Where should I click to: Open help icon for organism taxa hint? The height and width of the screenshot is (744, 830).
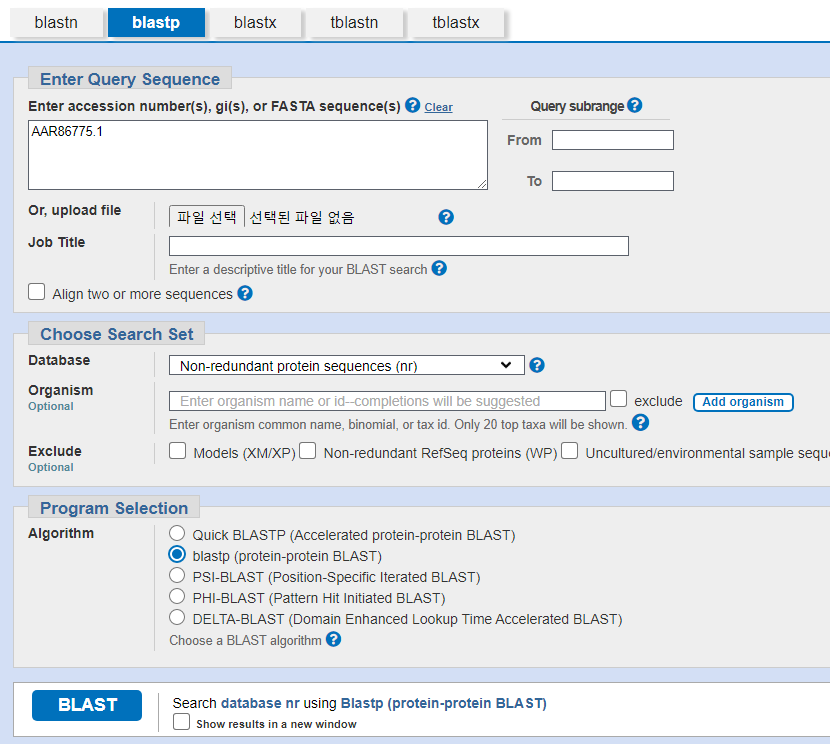click(x=640, y=423)
